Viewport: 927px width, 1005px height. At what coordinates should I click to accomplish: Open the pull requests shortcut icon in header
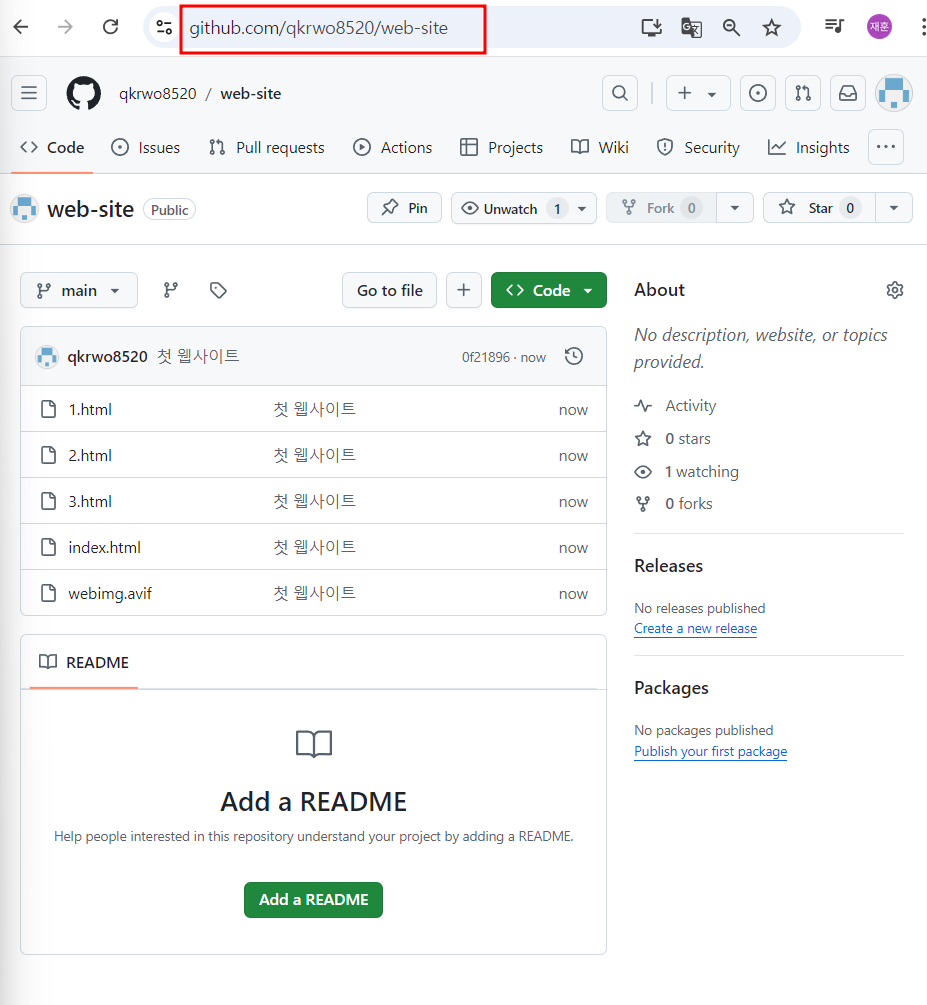pyautogui.click(x=803, y=93)
